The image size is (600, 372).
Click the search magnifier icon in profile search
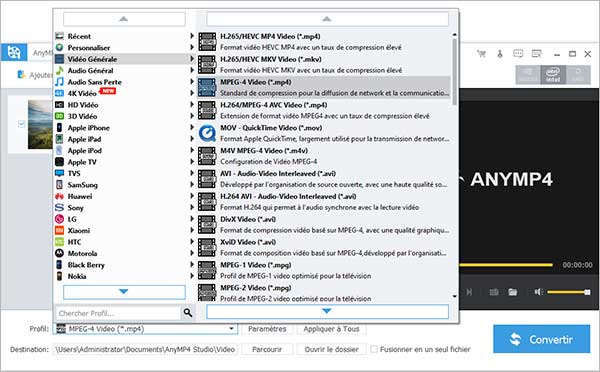(188, 313)
